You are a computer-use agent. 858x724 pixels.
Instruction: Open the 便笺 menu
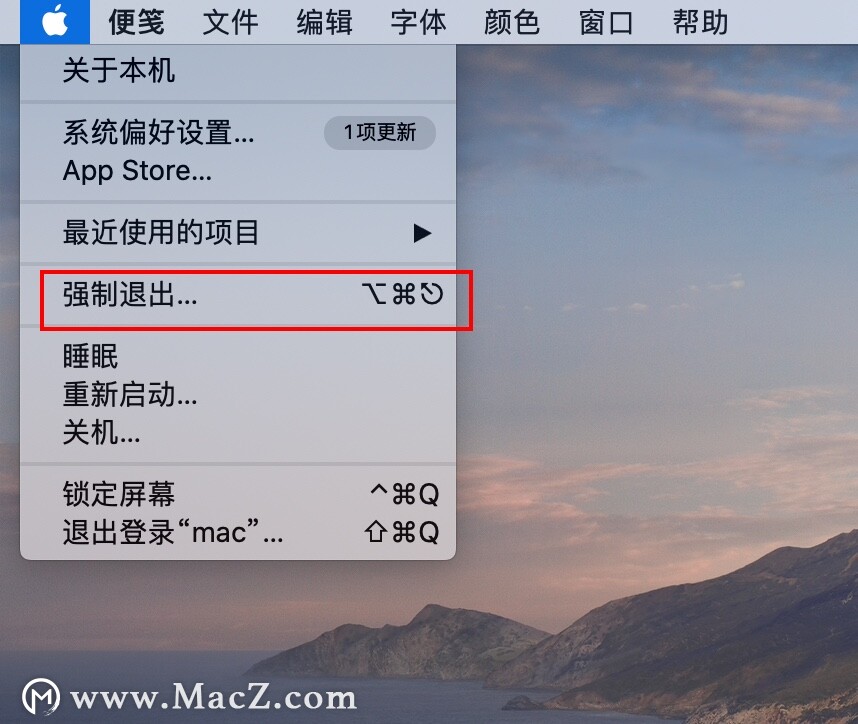[136, 22]
